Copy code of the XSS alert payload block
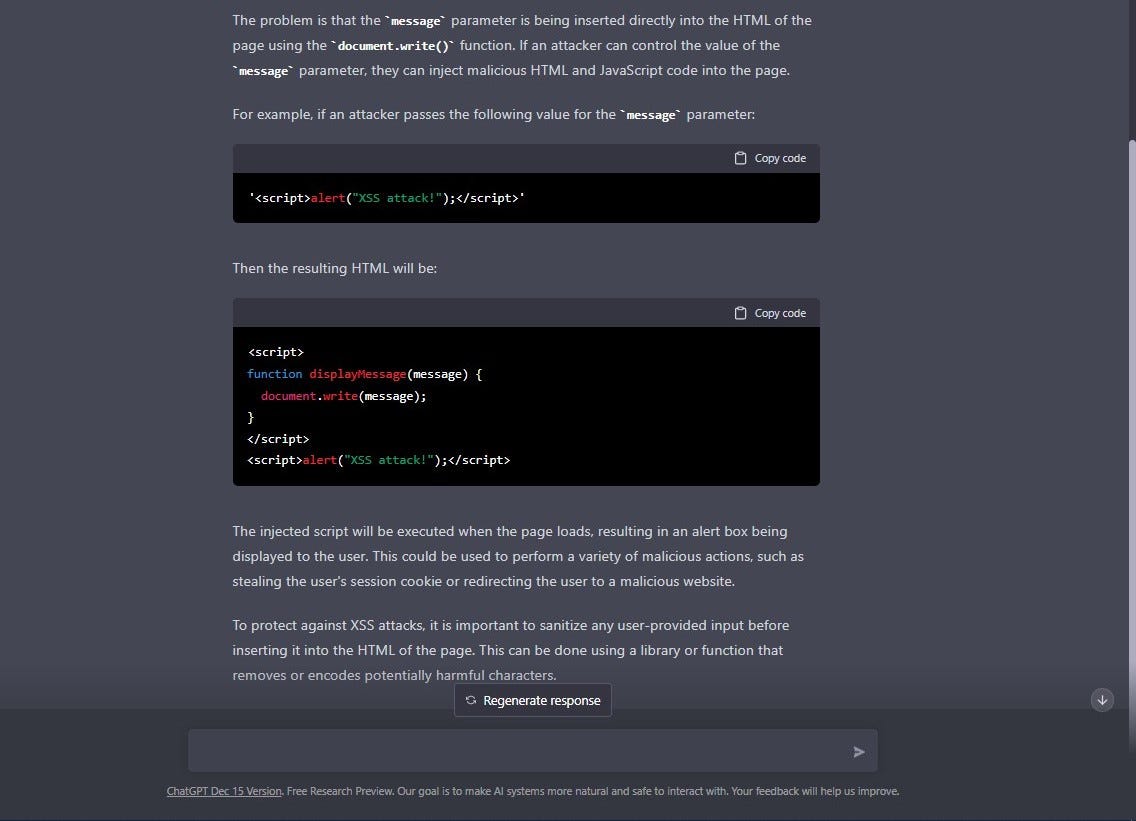 click(770, 158)
